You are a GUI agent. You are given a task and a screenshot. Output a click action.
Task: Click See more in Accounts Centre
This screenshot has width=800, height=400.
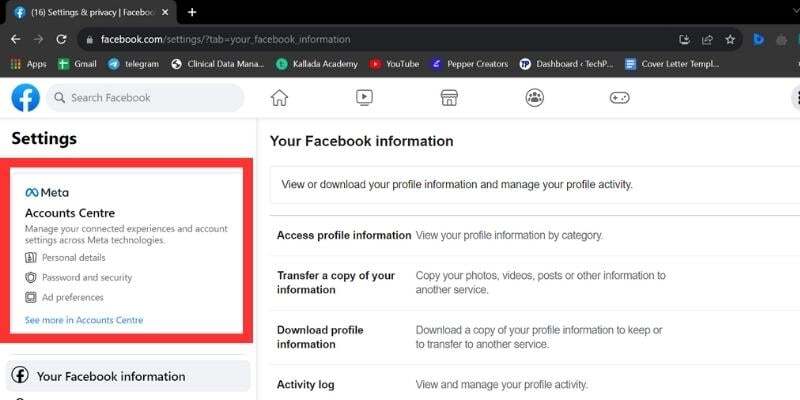84,320
